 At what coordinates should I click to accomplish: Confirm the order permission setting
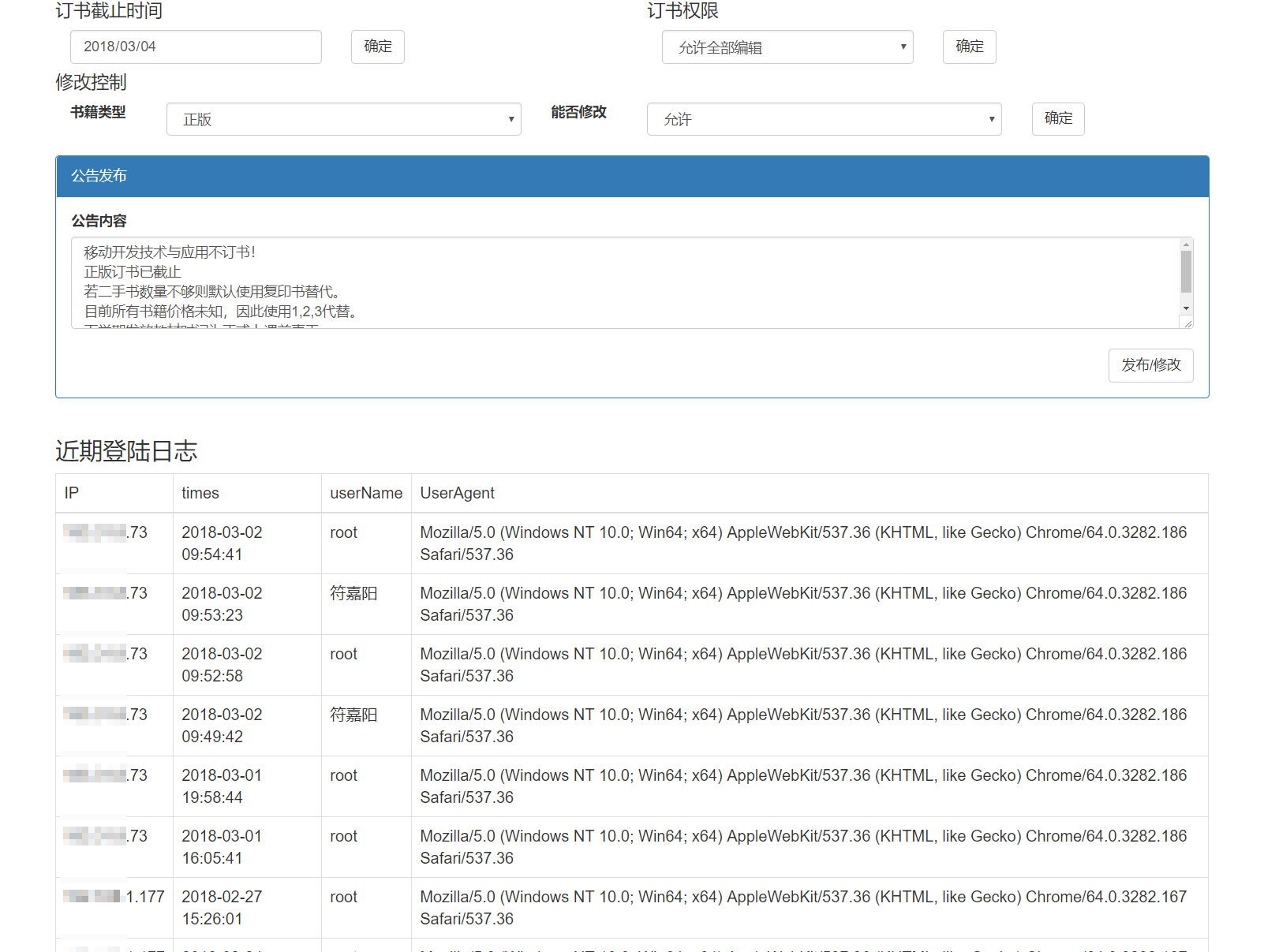(969, 47)
